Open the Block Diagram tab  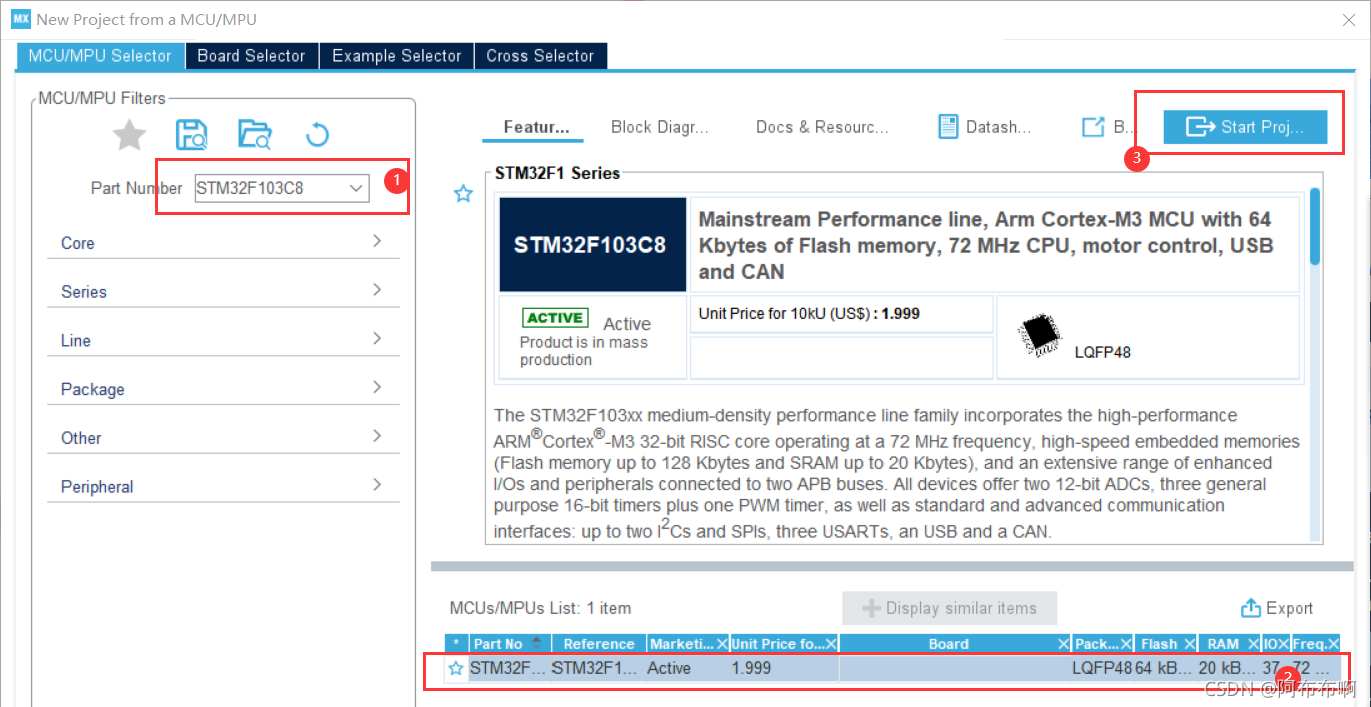659,127
